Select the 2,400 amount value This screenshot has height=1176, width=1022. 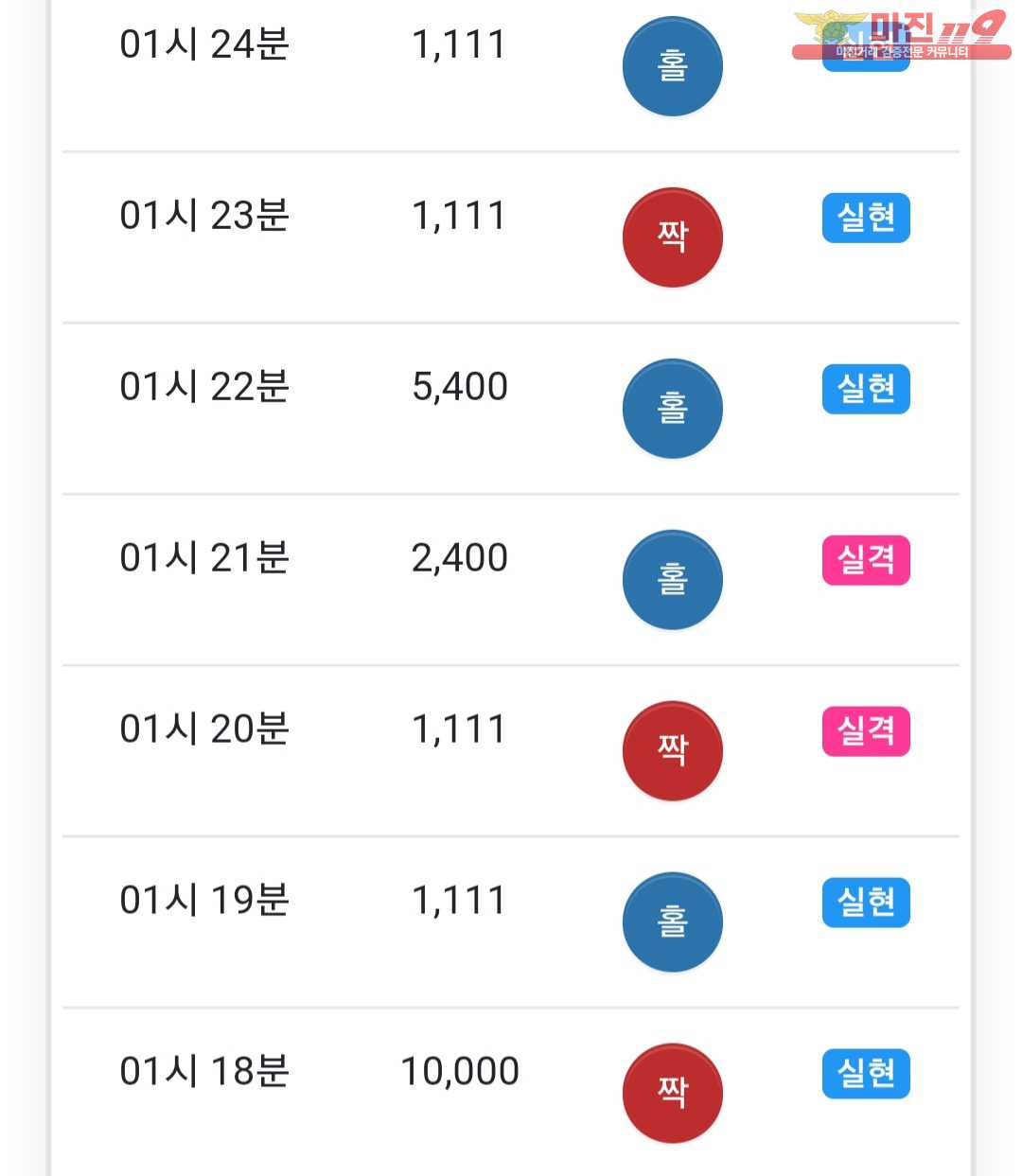tap(460, 558)
